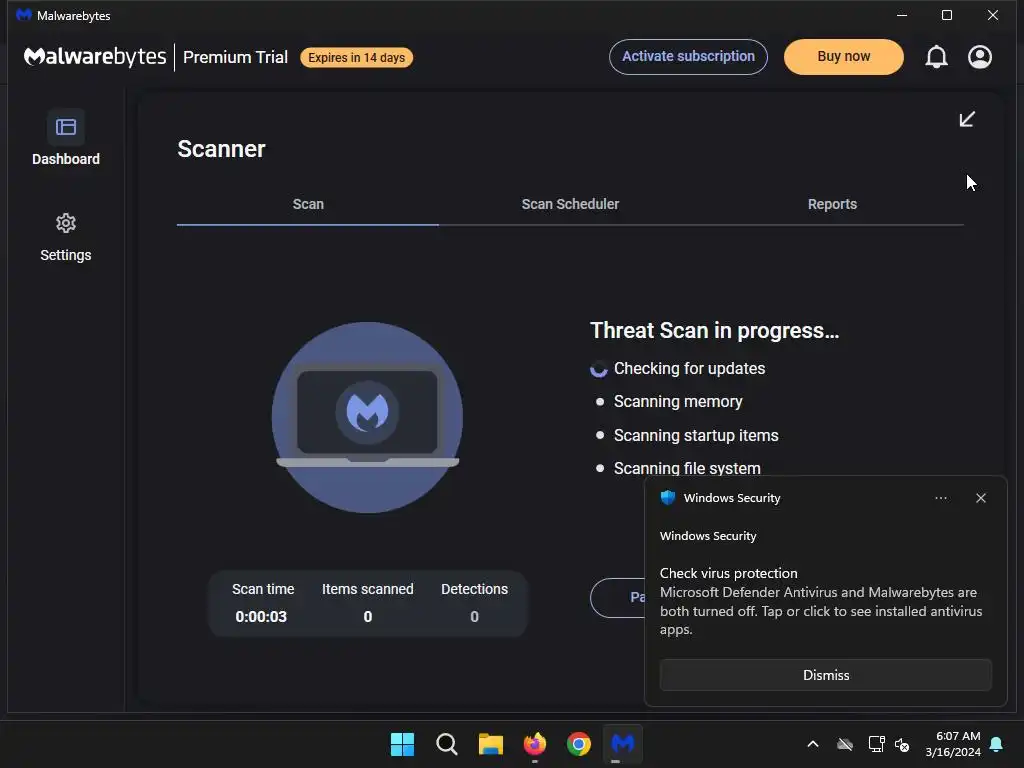This screenshot has width=1024, height=768.
Task: Click the Expires in 14 days badge
Action: 357,57
